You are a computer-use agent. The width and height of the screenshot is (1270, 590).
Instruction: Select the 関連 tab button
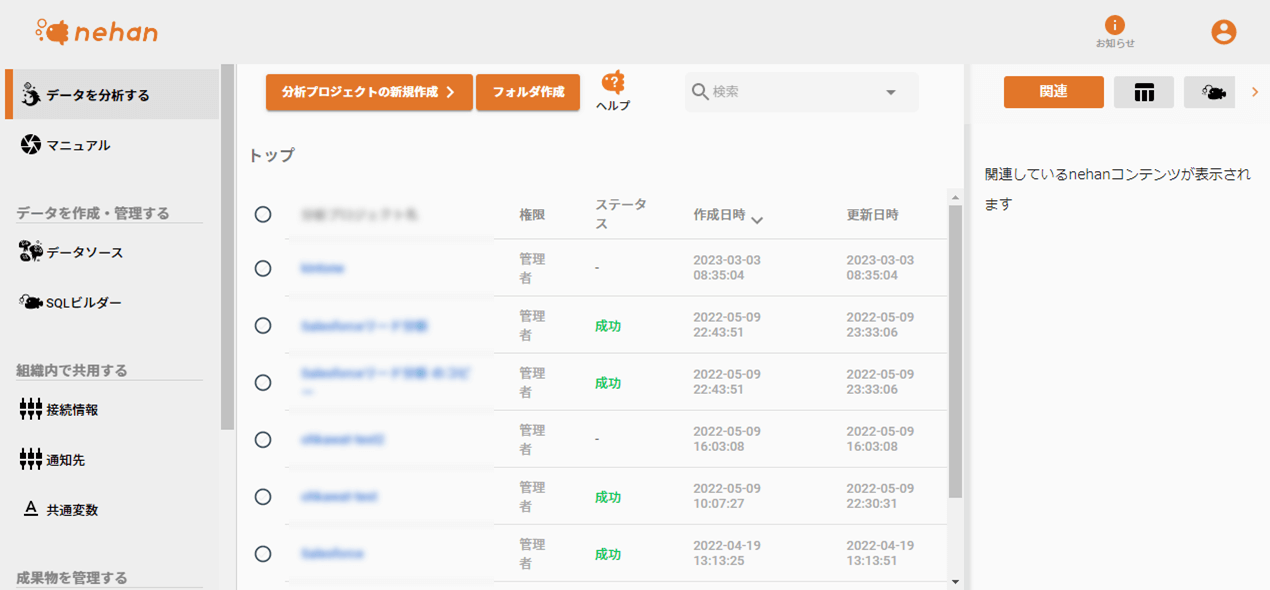point(1053,92)
